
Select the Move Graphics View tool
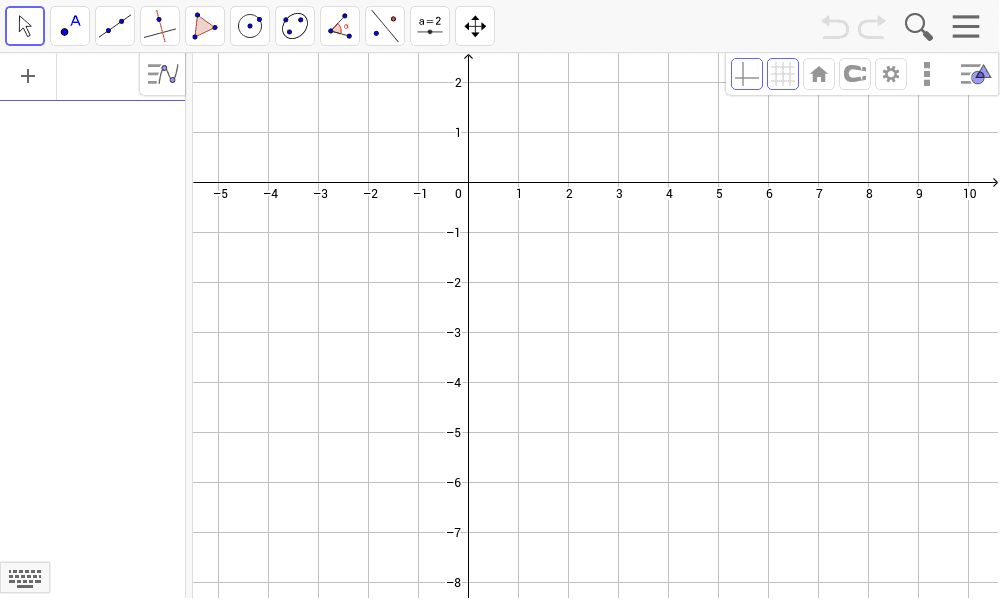pos(474,26)
